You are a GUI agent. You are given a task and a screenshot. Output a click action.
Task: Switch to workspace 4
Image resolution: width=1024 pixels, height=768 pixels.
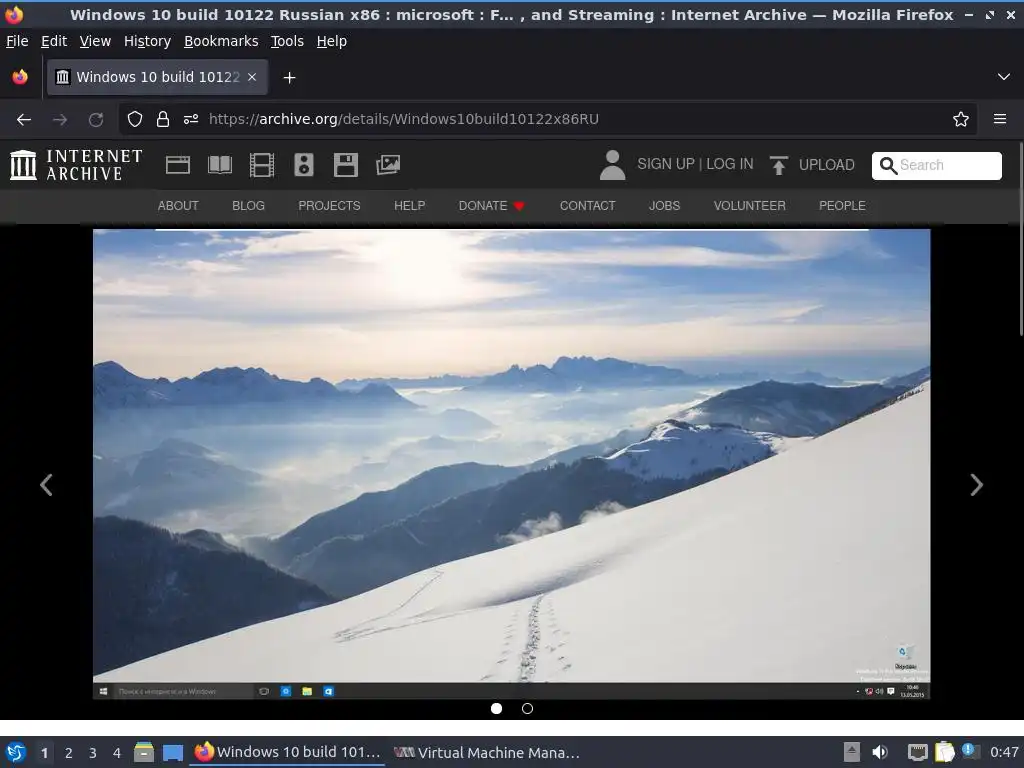click(x=117, y=753)
